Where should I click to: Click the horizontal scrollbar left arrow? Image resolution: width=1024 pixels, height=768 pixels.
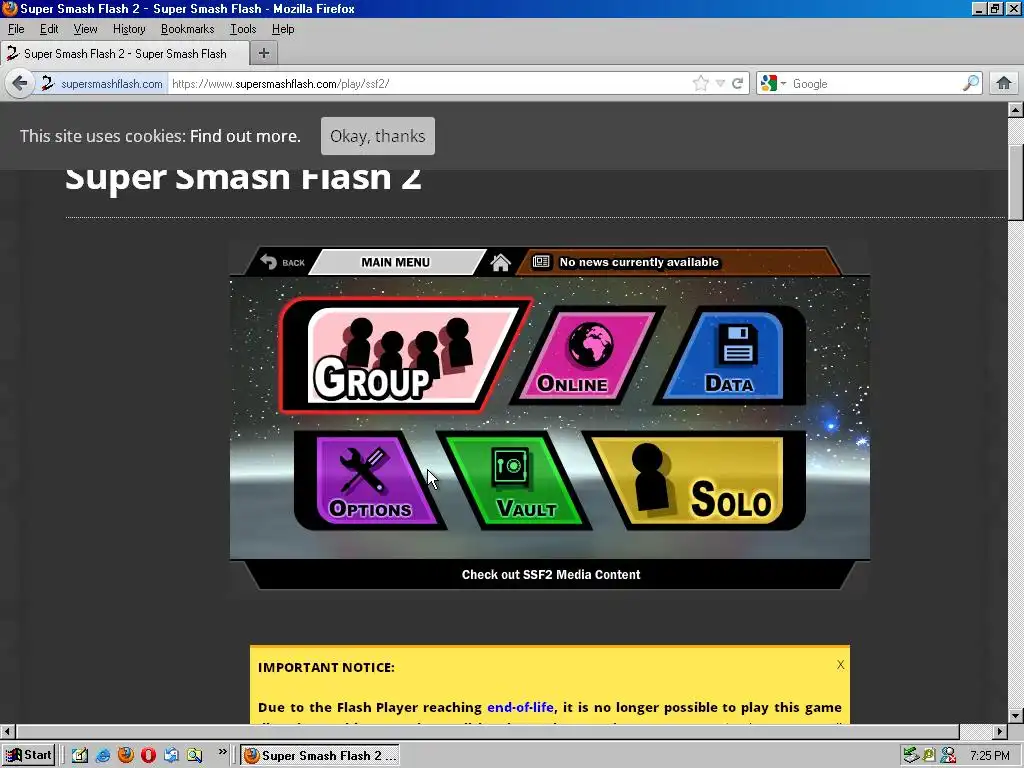7,731
